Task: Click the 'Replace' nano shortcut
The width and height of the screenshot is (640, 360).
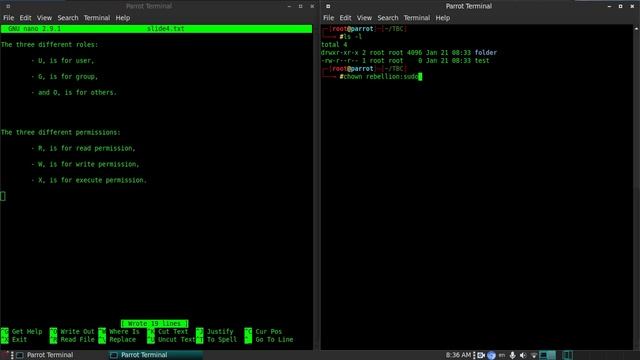Action: pyautogui.click(x=122, y=339)
